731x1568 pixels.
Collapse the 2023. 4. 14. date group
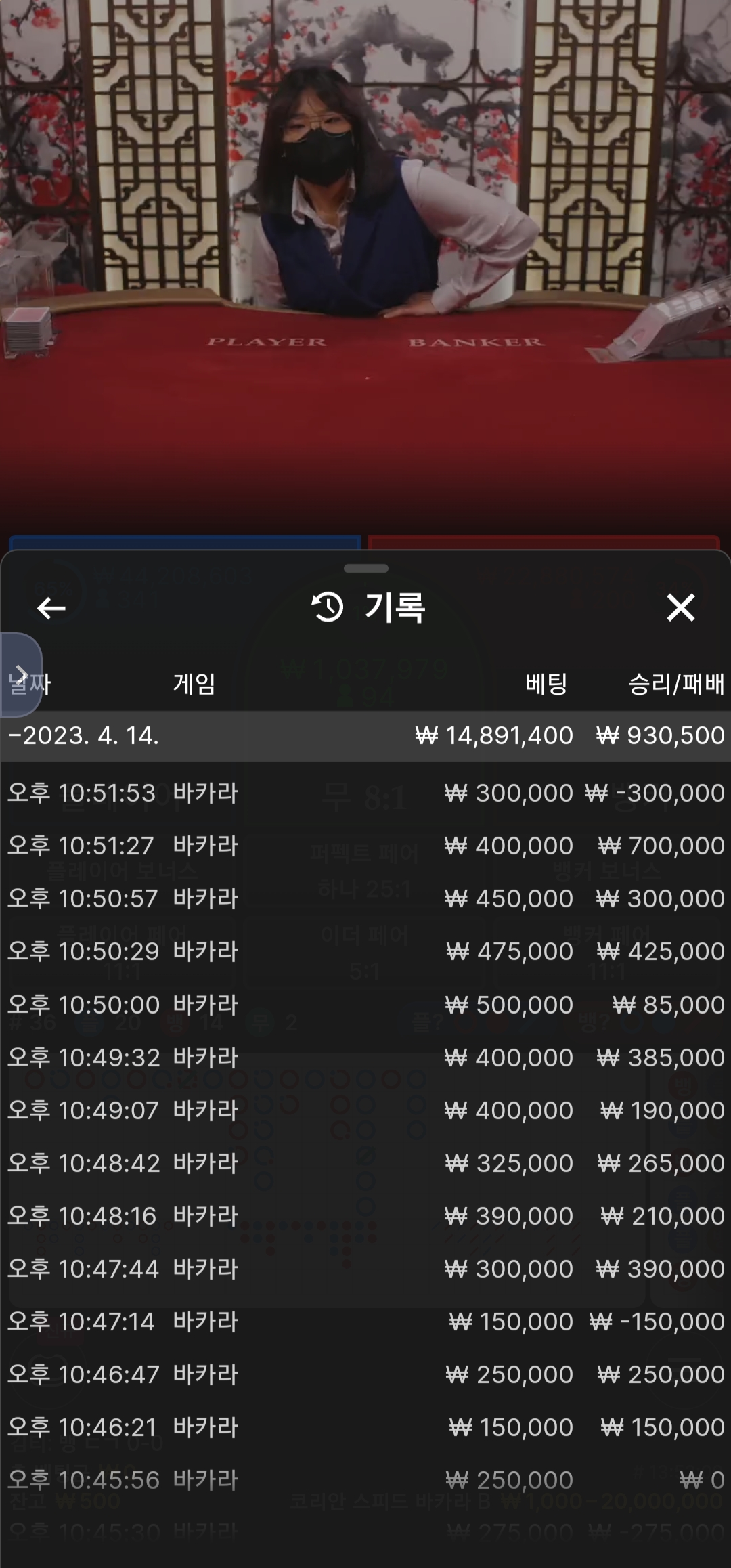click(x=365, y=735)
